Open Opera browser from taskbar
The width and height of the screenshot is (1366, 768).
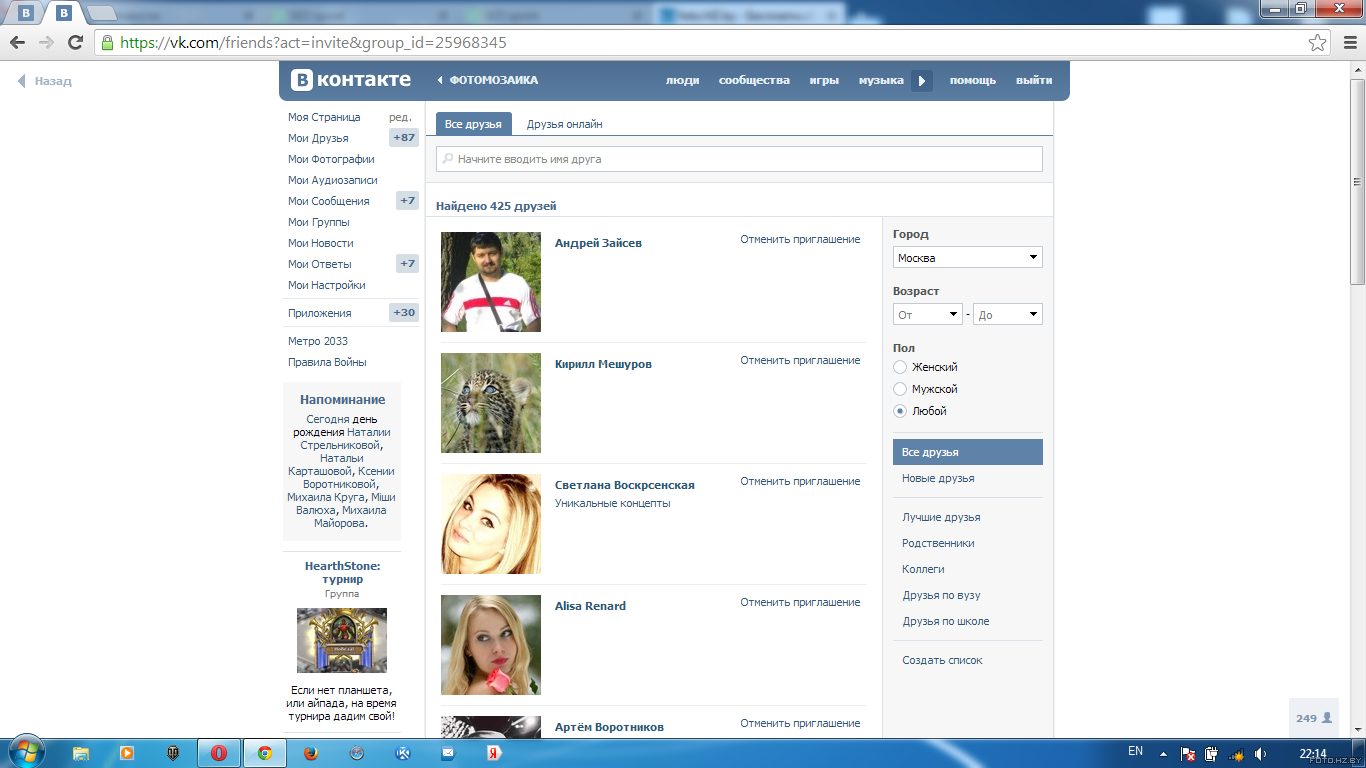(218, 753)
